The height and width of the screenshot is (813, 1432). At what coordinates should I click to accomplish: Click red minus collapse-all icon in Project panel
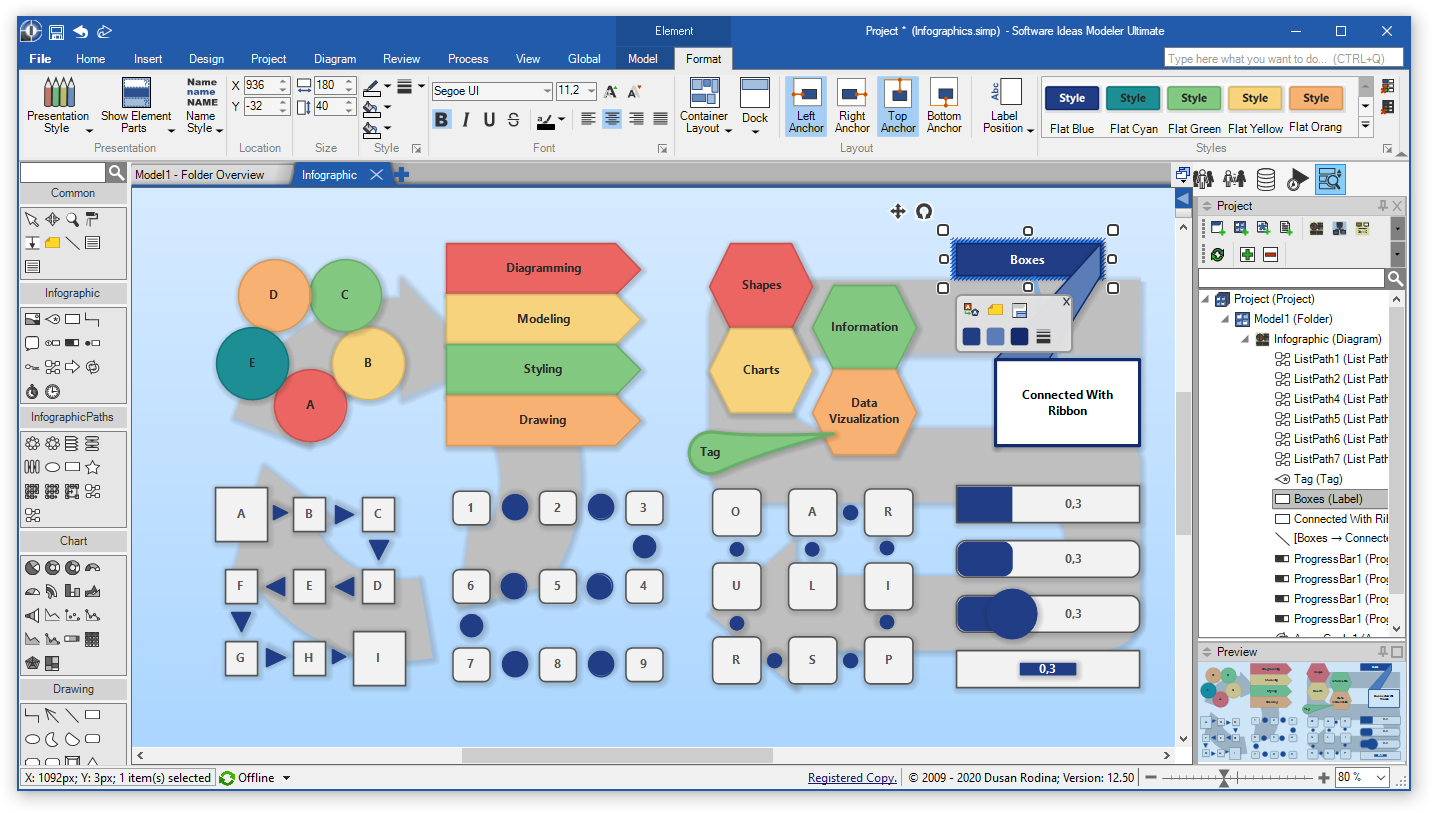1270,254
